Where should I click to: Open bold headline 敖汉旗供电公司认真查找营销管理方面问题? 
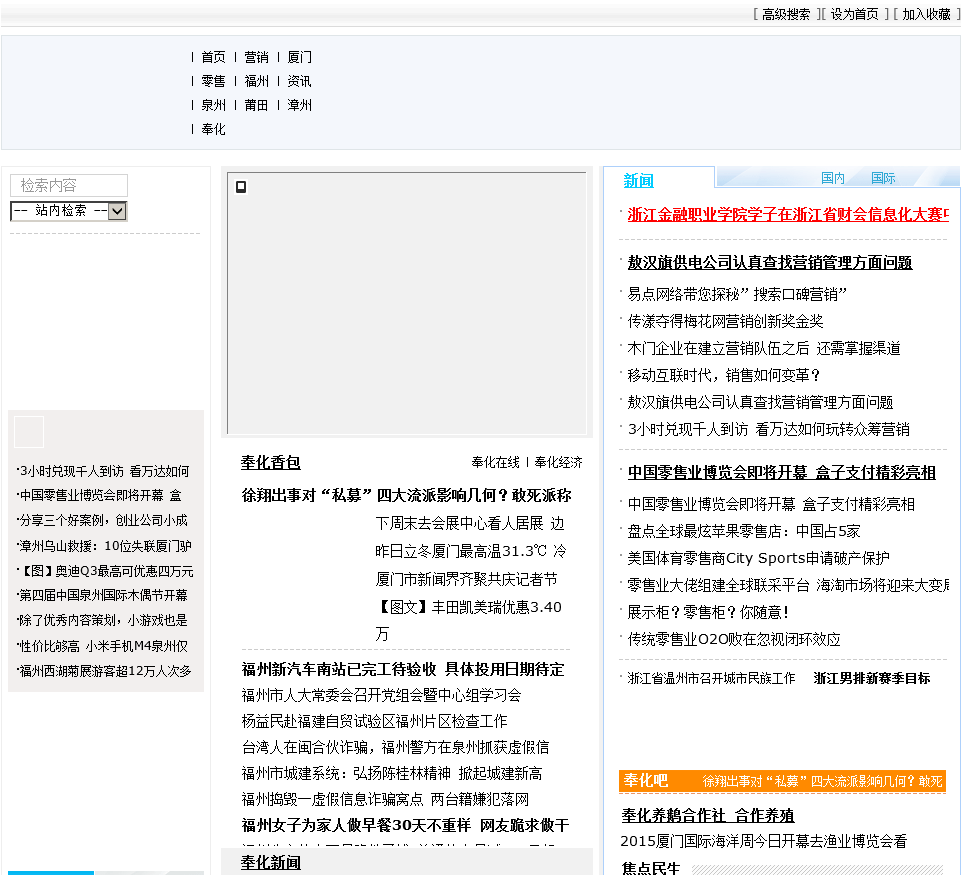[x=769, y=263]
